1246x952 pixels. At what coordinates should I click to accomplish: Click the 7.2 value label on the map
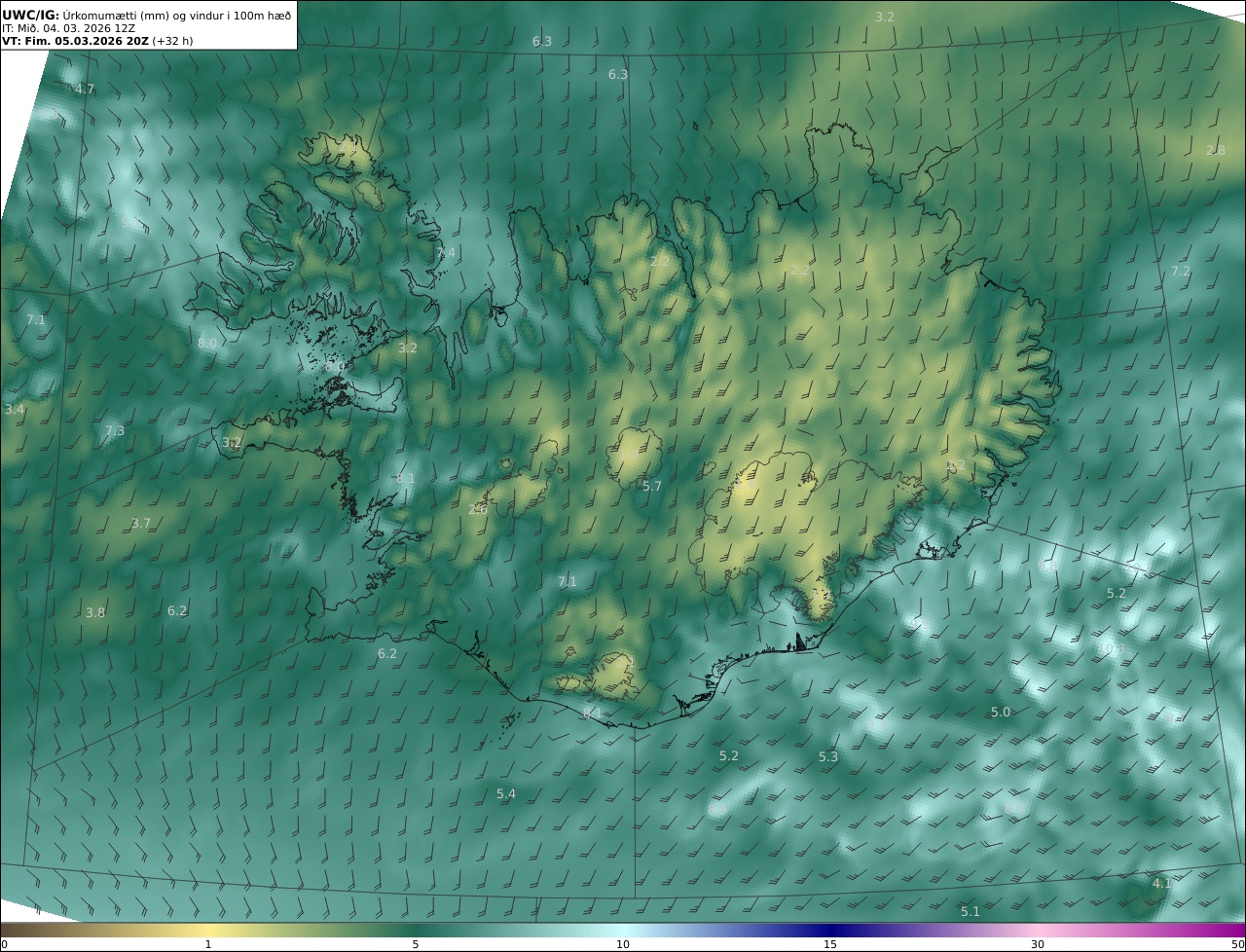point(1181,272)
